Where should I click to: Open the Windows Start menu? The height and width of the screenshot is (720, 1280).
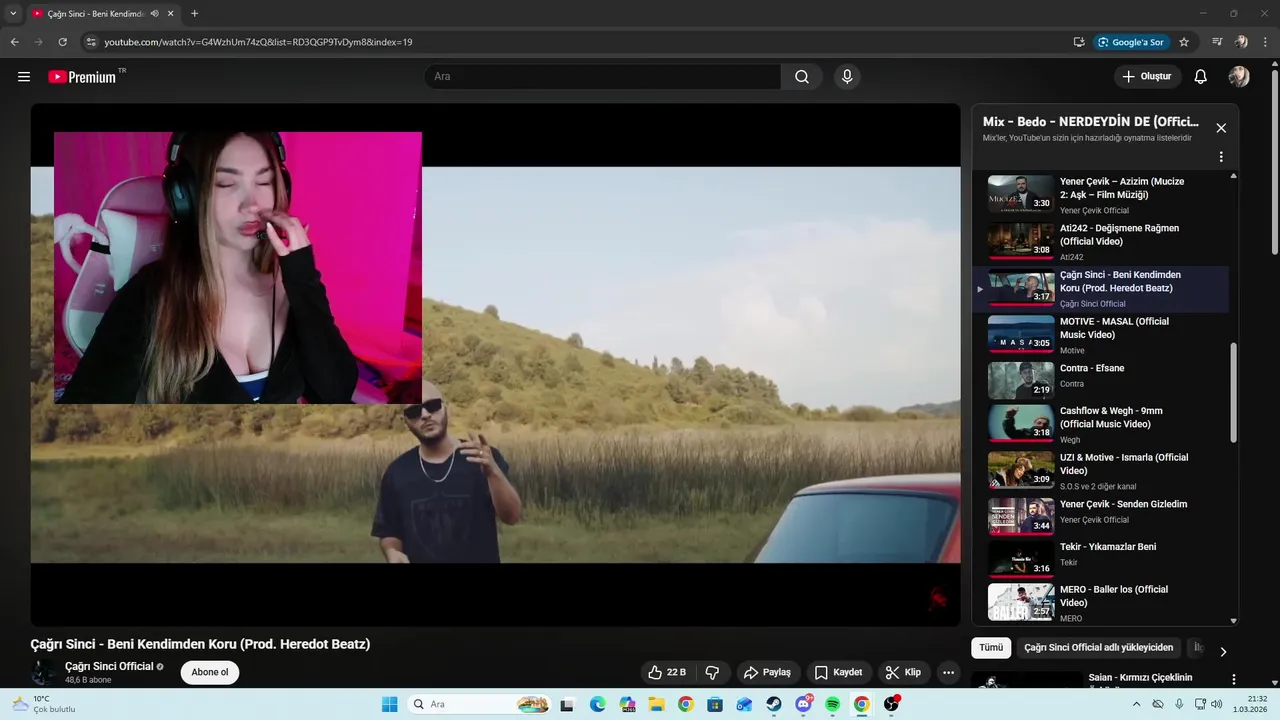coord(390,704)
